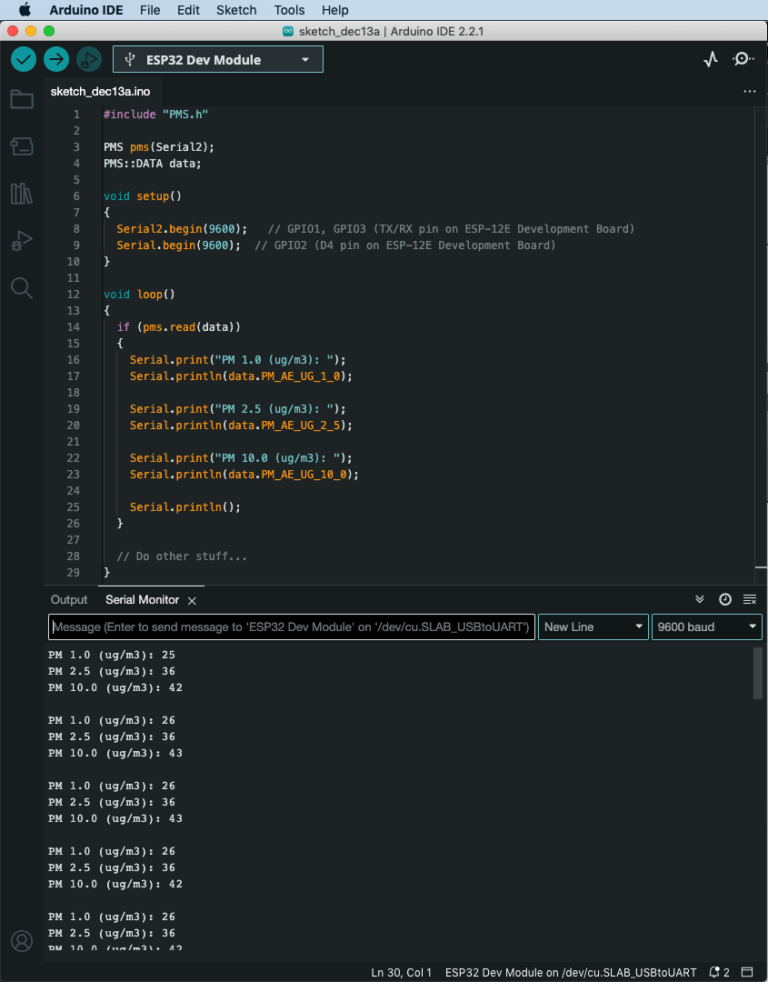Screen dimensions: 768x982
Task: Toggle timestamp display in Serial Monitor
Action: pyautogui.click(x=725, y=600)
